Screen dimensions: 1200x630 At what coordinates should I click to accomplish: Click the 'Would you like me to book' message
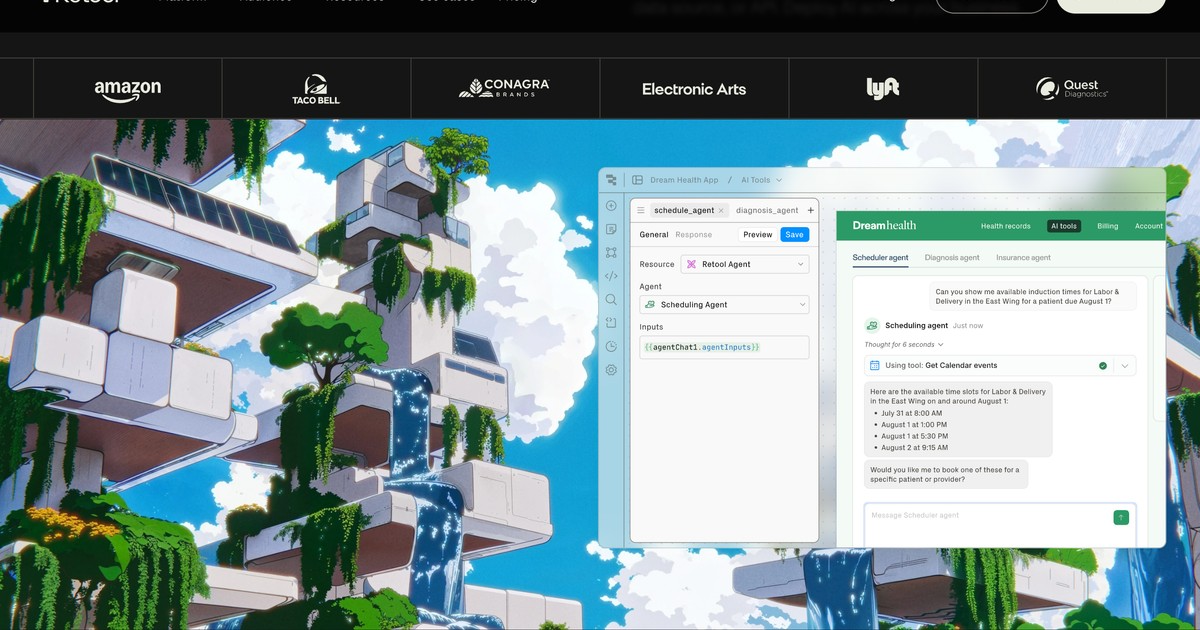click(x=945, y=474)
